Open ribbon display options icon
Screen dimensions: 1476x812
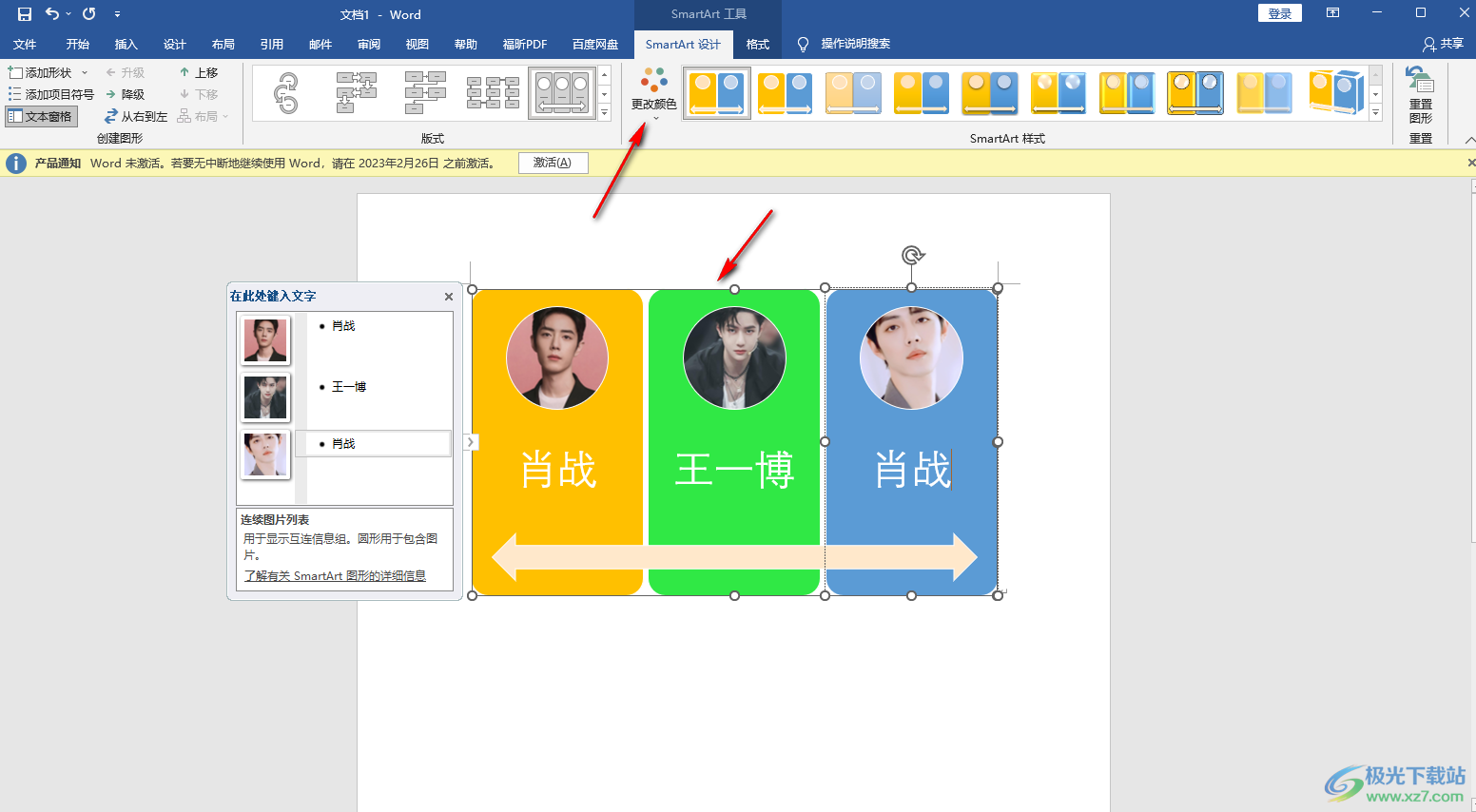[1332, 13]
